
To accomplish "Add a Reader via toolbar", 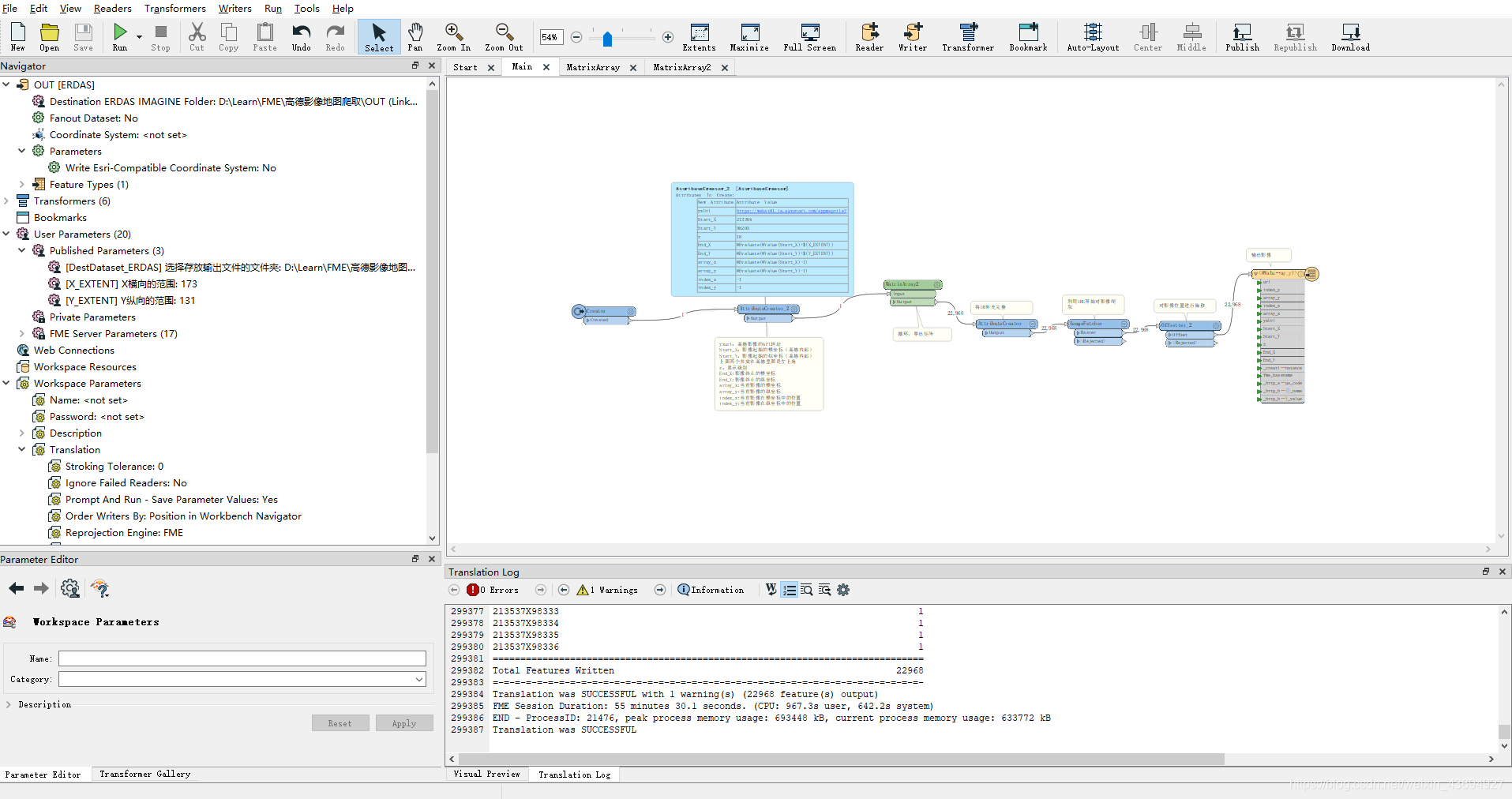I will tap(869, 37).
